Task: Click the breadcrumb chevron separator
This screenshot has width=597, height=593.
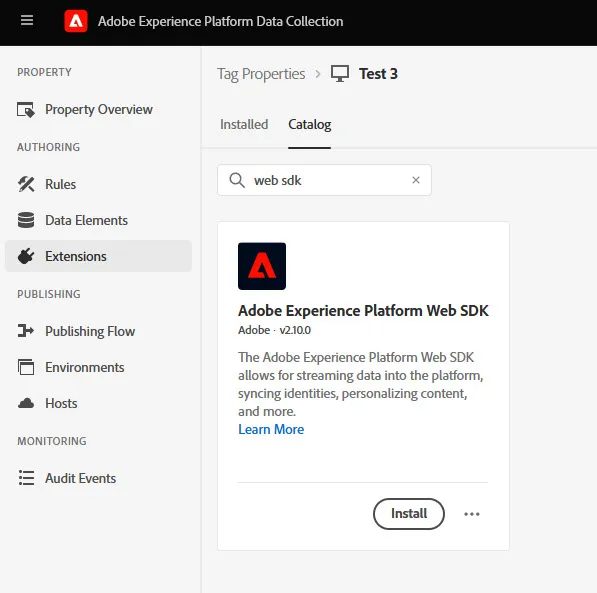Action: (318, 74)
